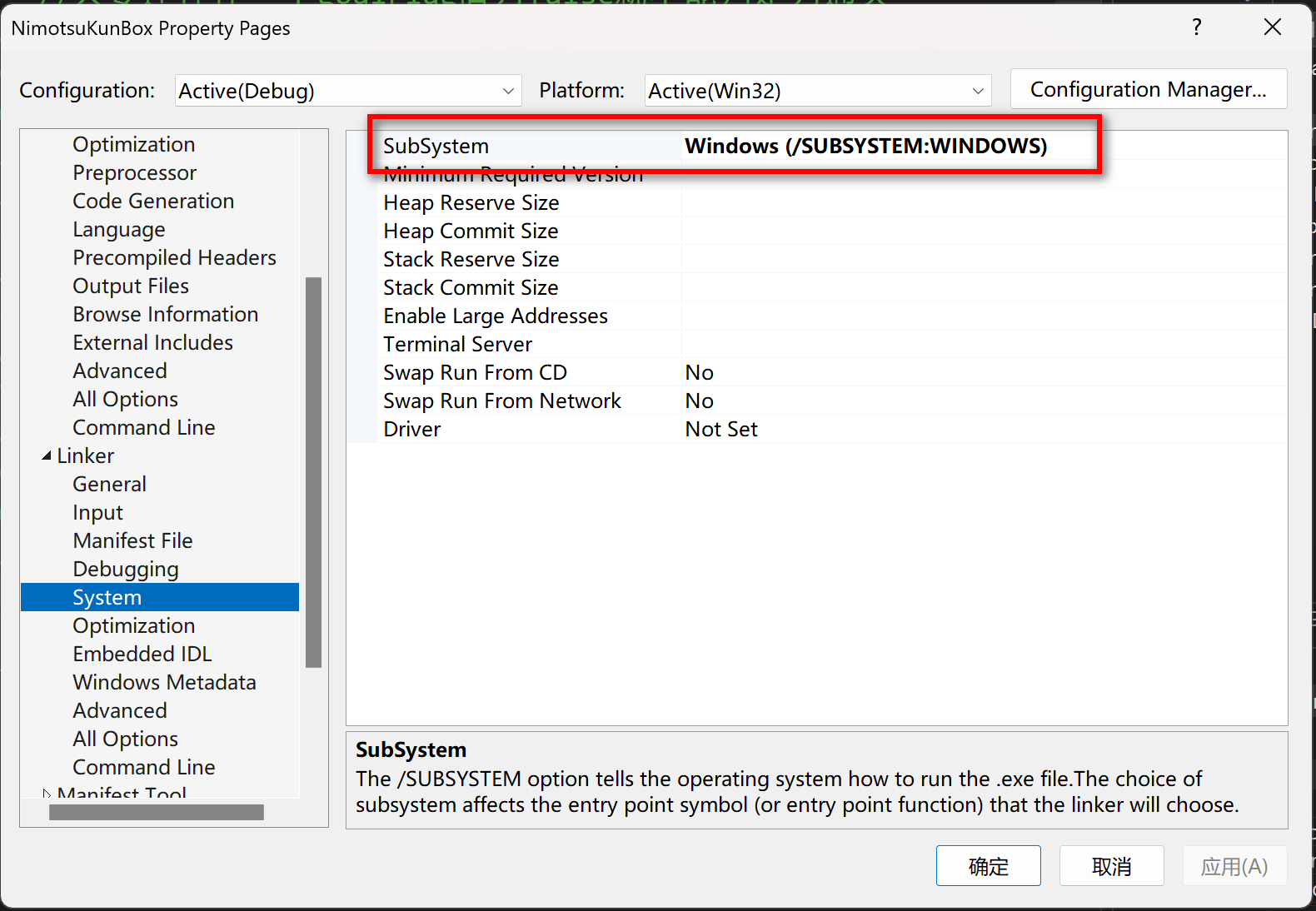The height and width of the screenshot is (911, 1316).
Task: Expand the Manifest Tool tree node
Action: (47, 794)
